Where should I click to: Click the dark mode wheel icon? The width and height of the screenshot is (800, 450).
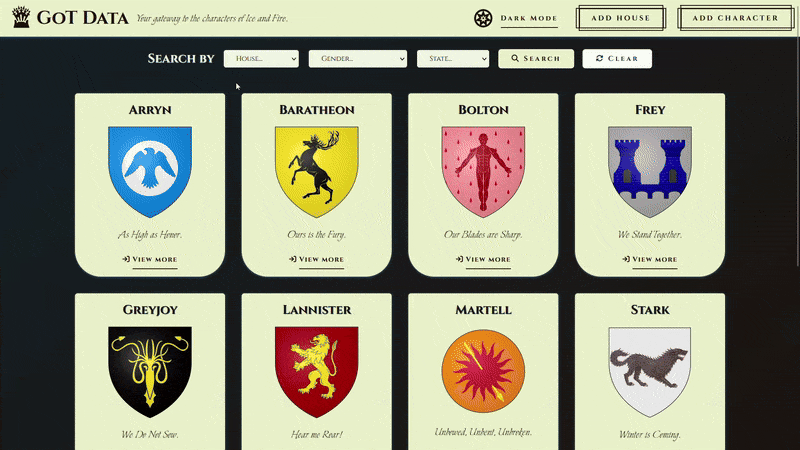(x=483, y=18)
